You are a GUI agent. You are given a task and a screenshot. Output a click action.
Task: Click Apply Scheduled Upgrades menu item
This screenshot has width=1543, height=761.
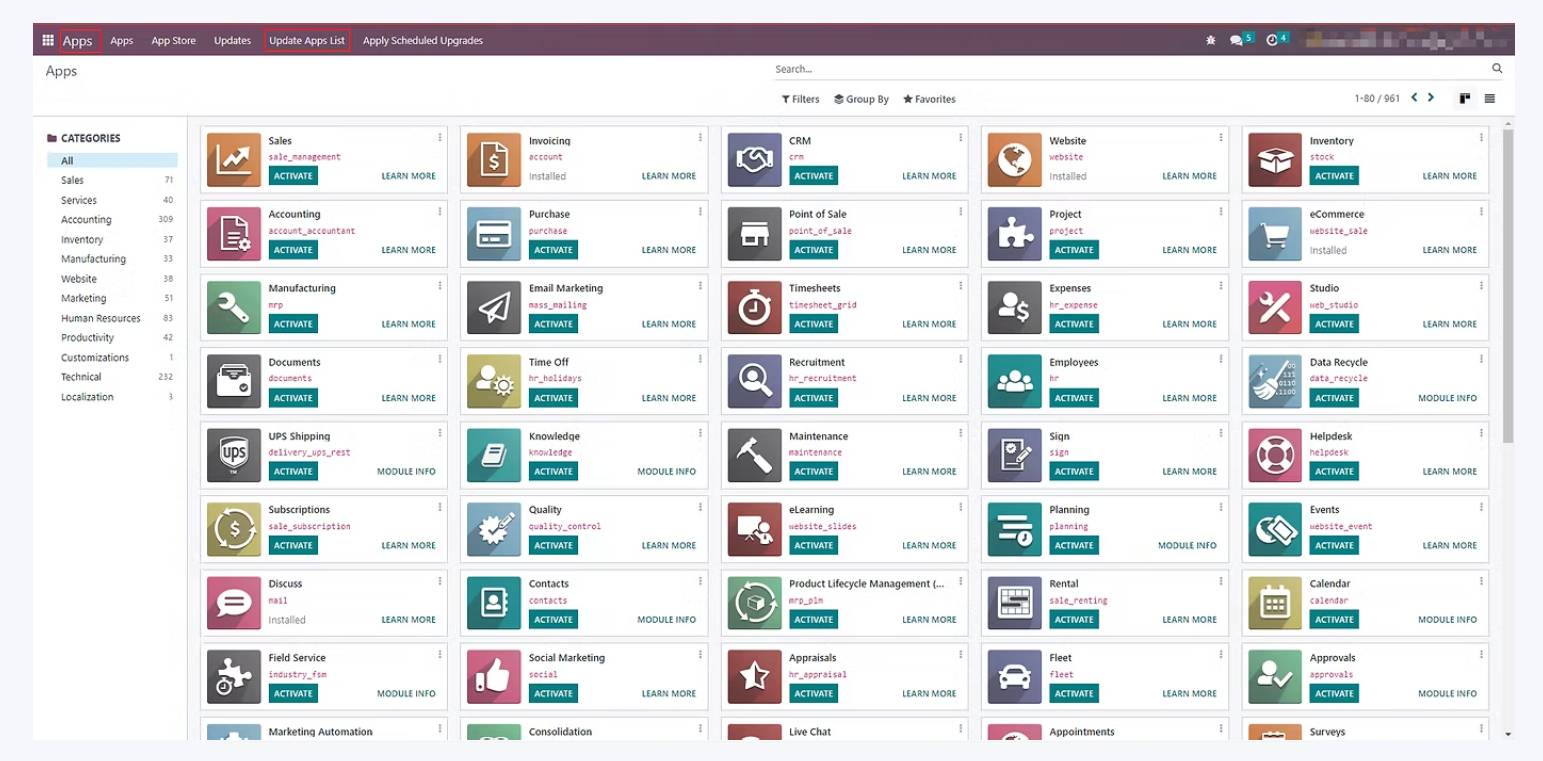[423, 41]
